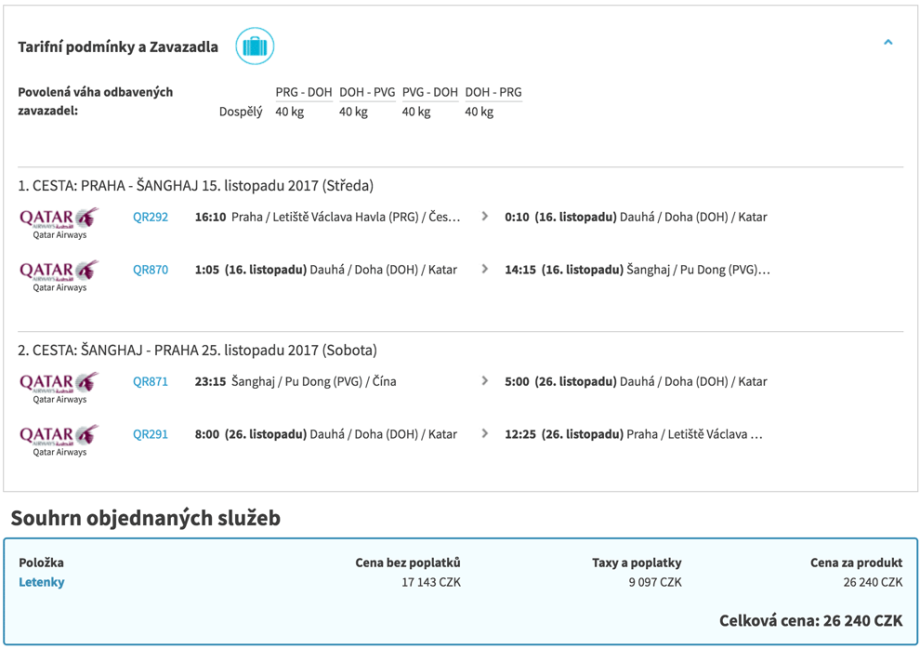Click the Qatar Airways logo for flight QR871

[59, 385]
